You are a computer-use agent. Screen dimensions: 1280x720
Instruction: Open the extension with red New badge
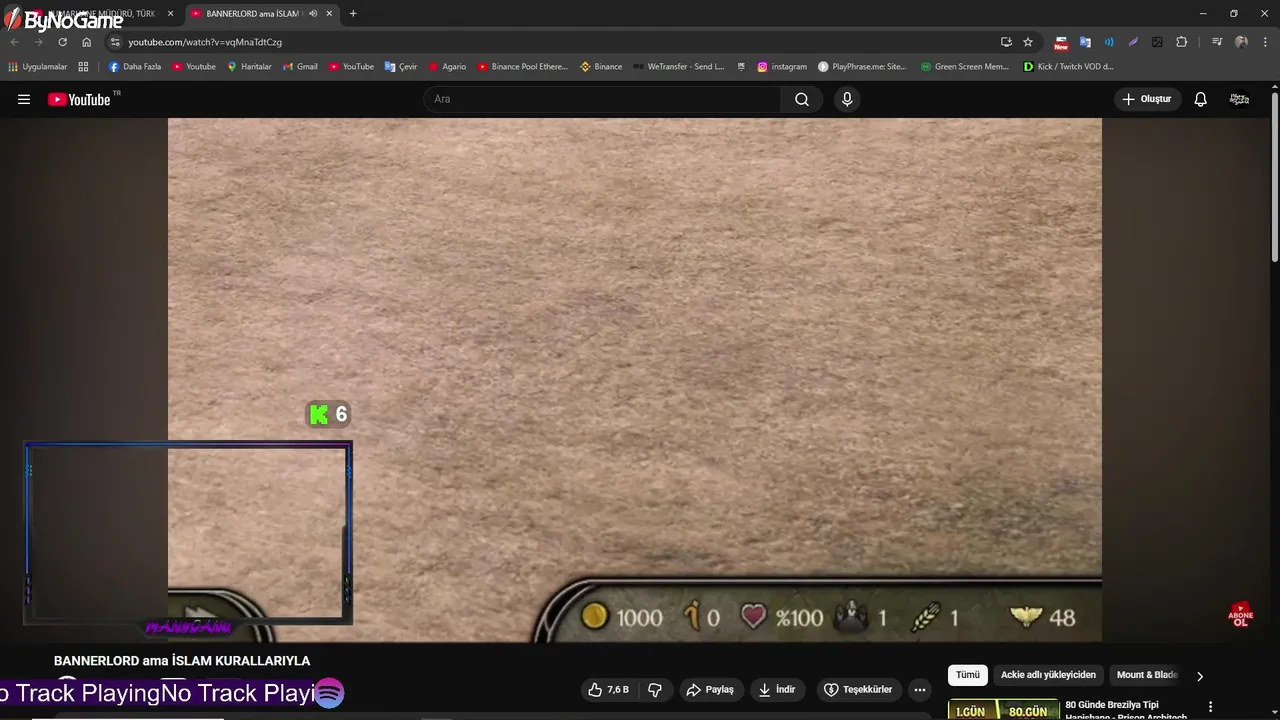(x=1061, y=42)
